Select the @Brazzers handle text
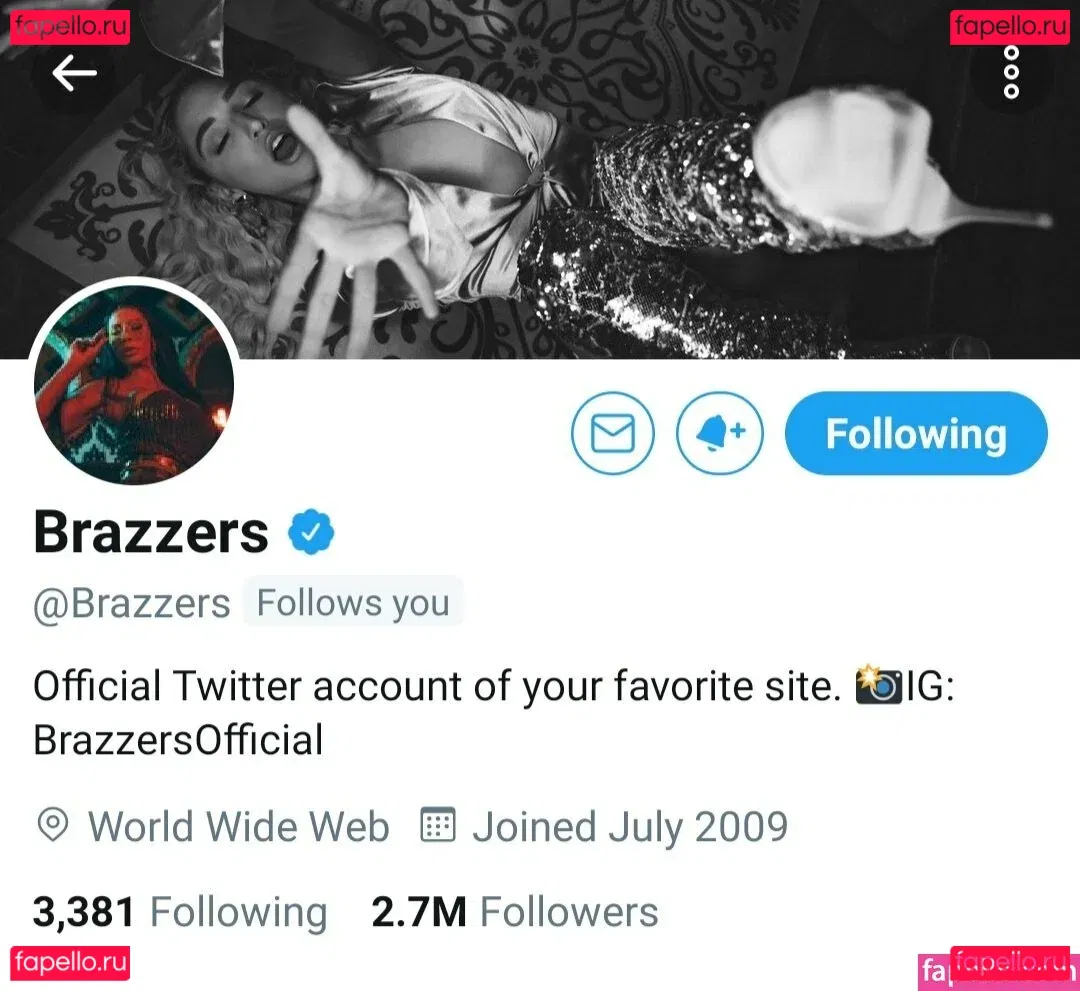1080x991 pixels. [132, 604]
